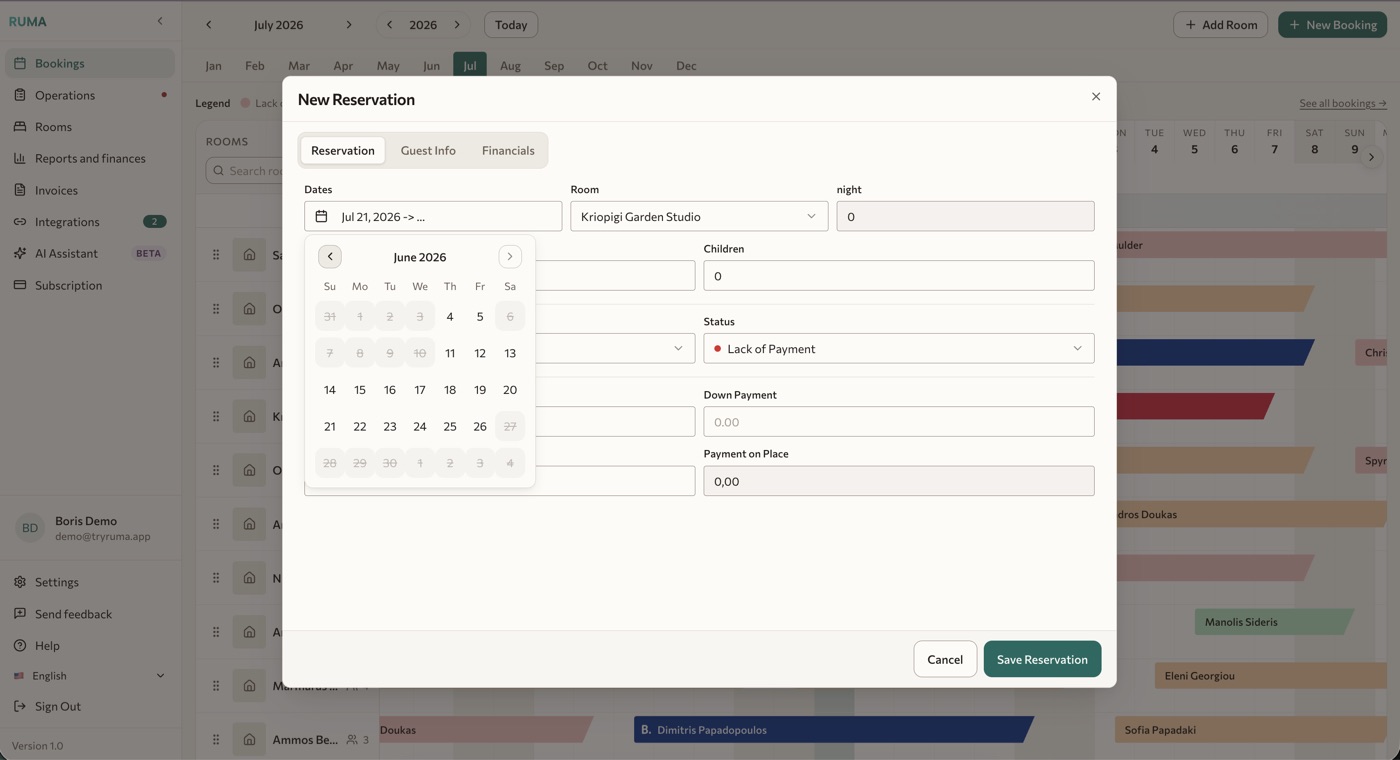The image size is (1400, 760).
Task: Go to the month before July 2026
Action: (209, 25)
